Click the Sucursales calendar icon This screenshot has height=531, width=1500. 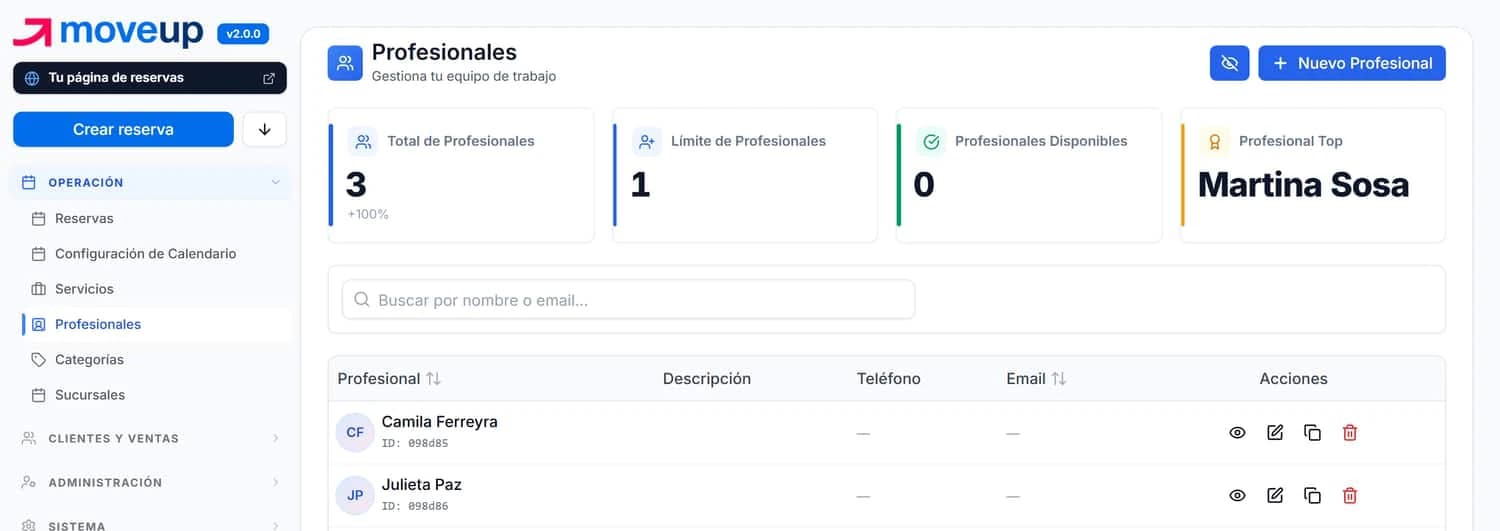coord(39,395)
